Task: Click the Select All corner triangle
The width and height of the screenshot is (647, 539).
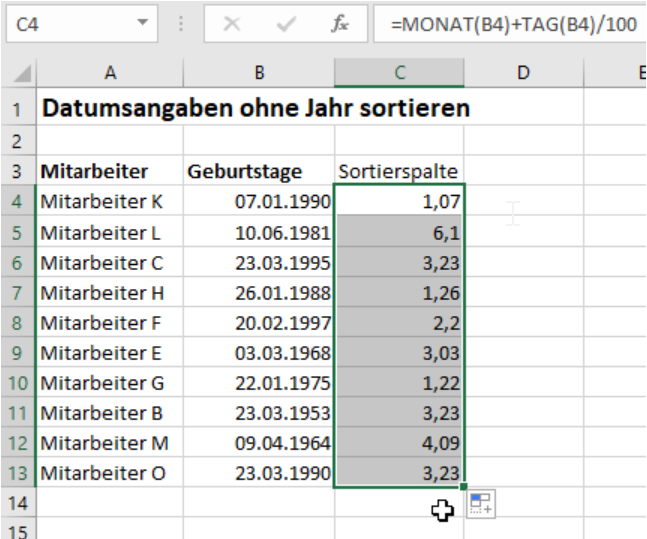Action: point(21,74)
